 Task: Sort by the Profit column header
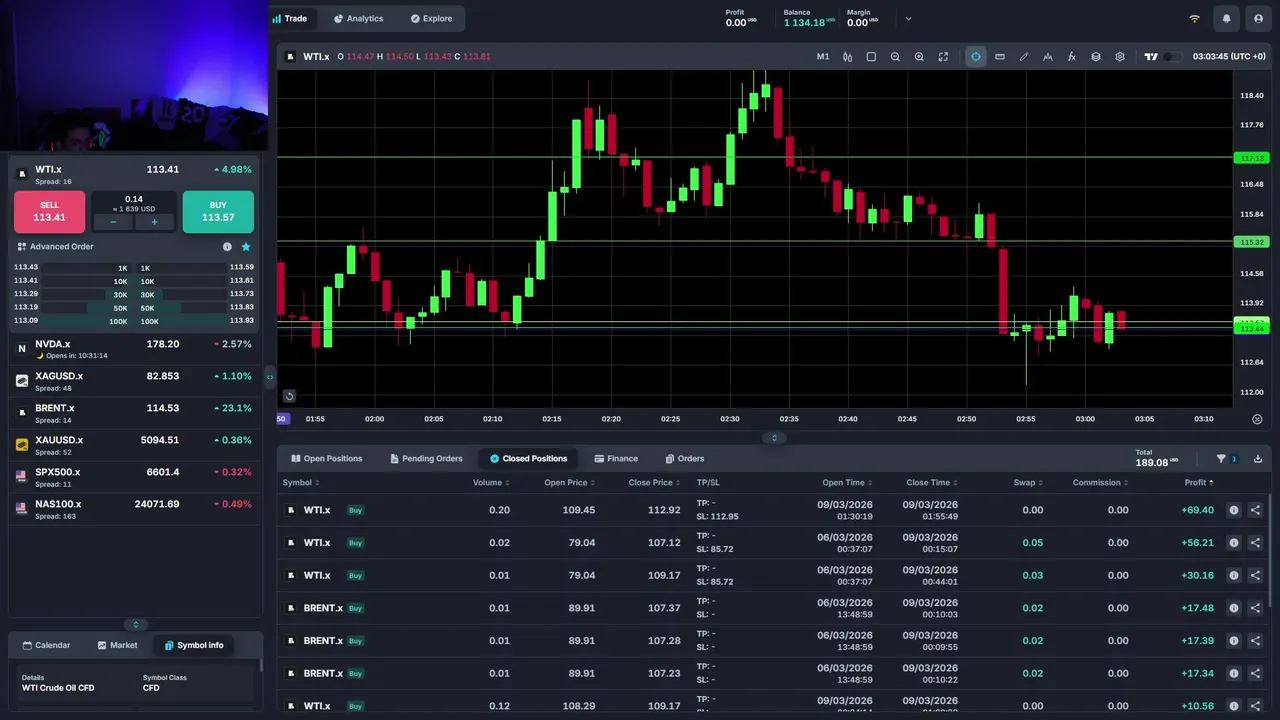pos(1199,483)
